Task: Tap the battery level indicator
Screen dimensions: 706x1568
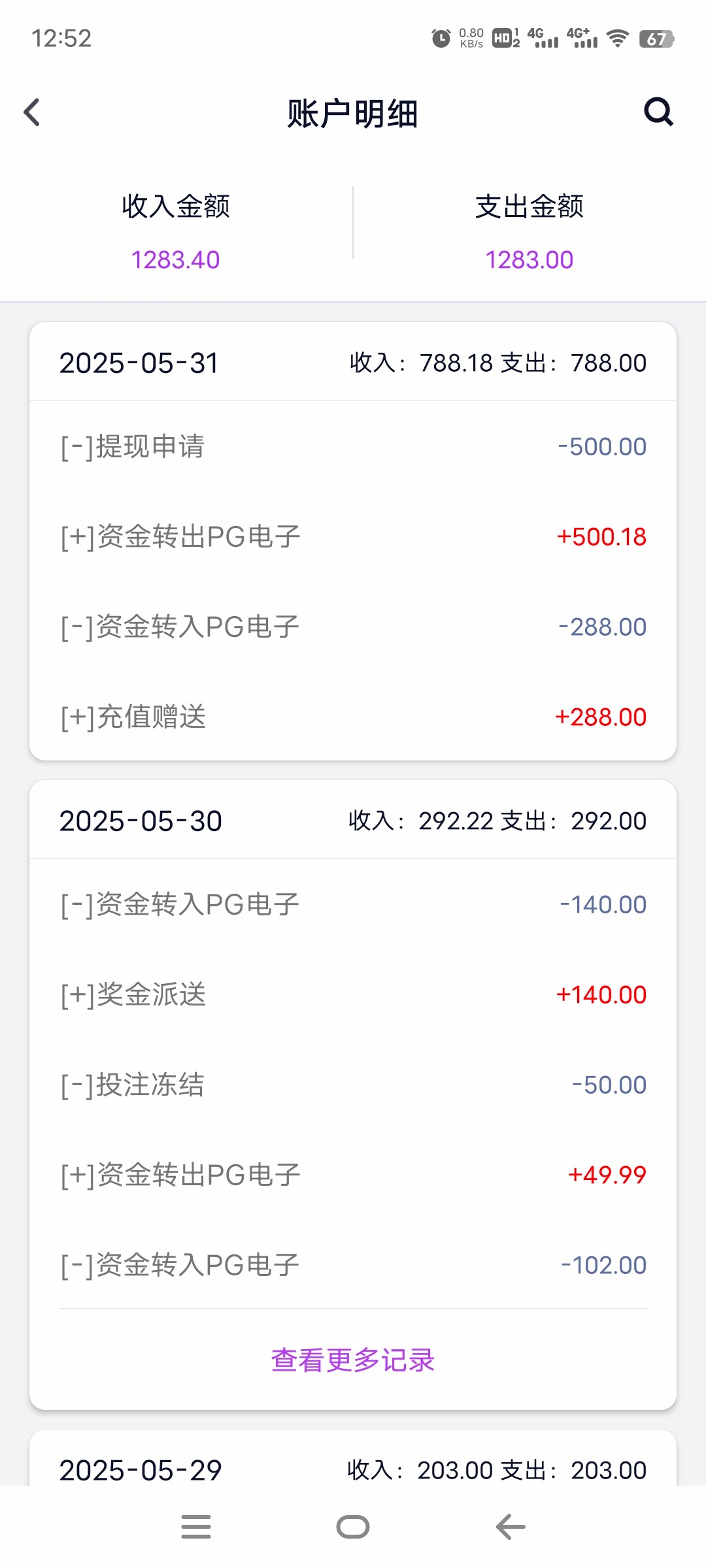Action: click(x=656, y=39)
